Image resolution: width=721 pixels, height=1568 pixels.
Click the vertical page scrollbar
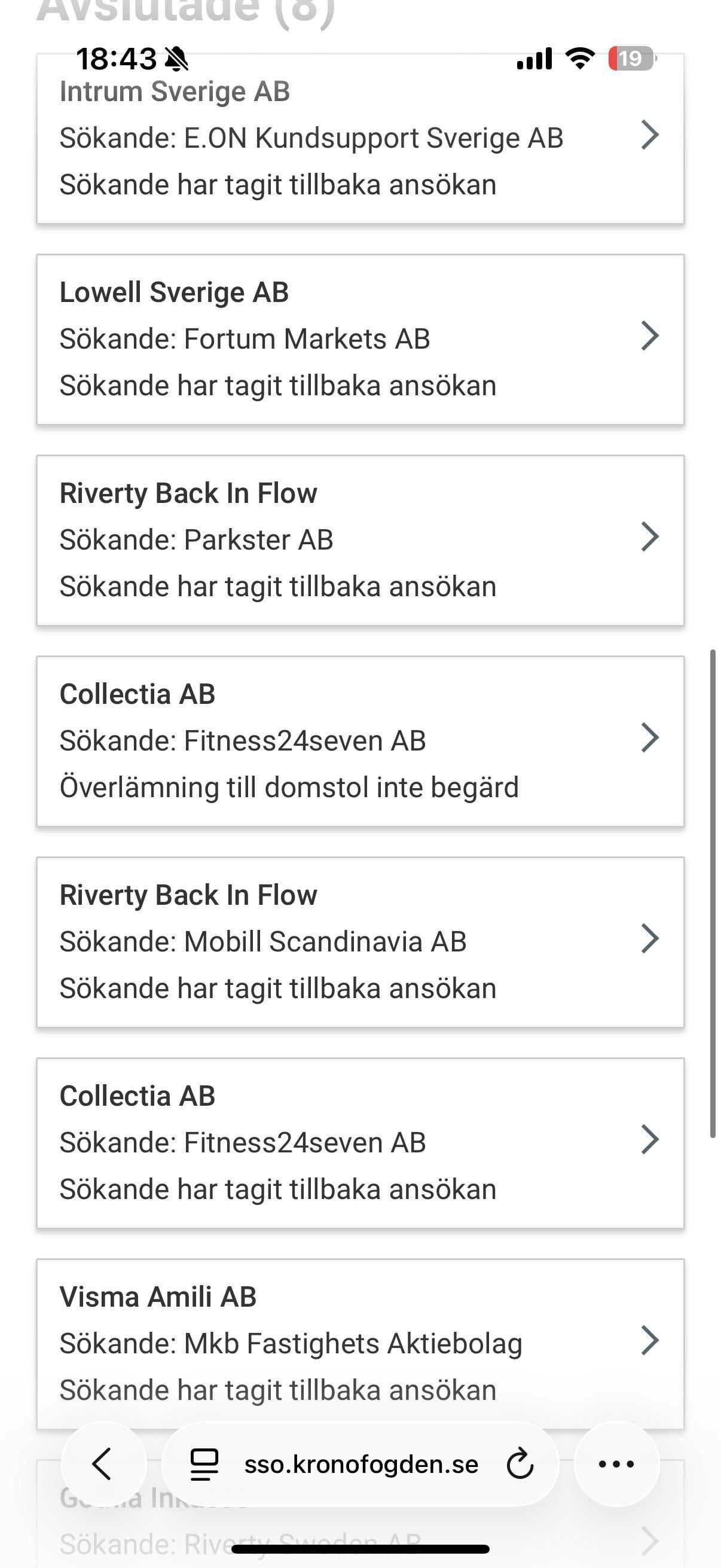713,893
